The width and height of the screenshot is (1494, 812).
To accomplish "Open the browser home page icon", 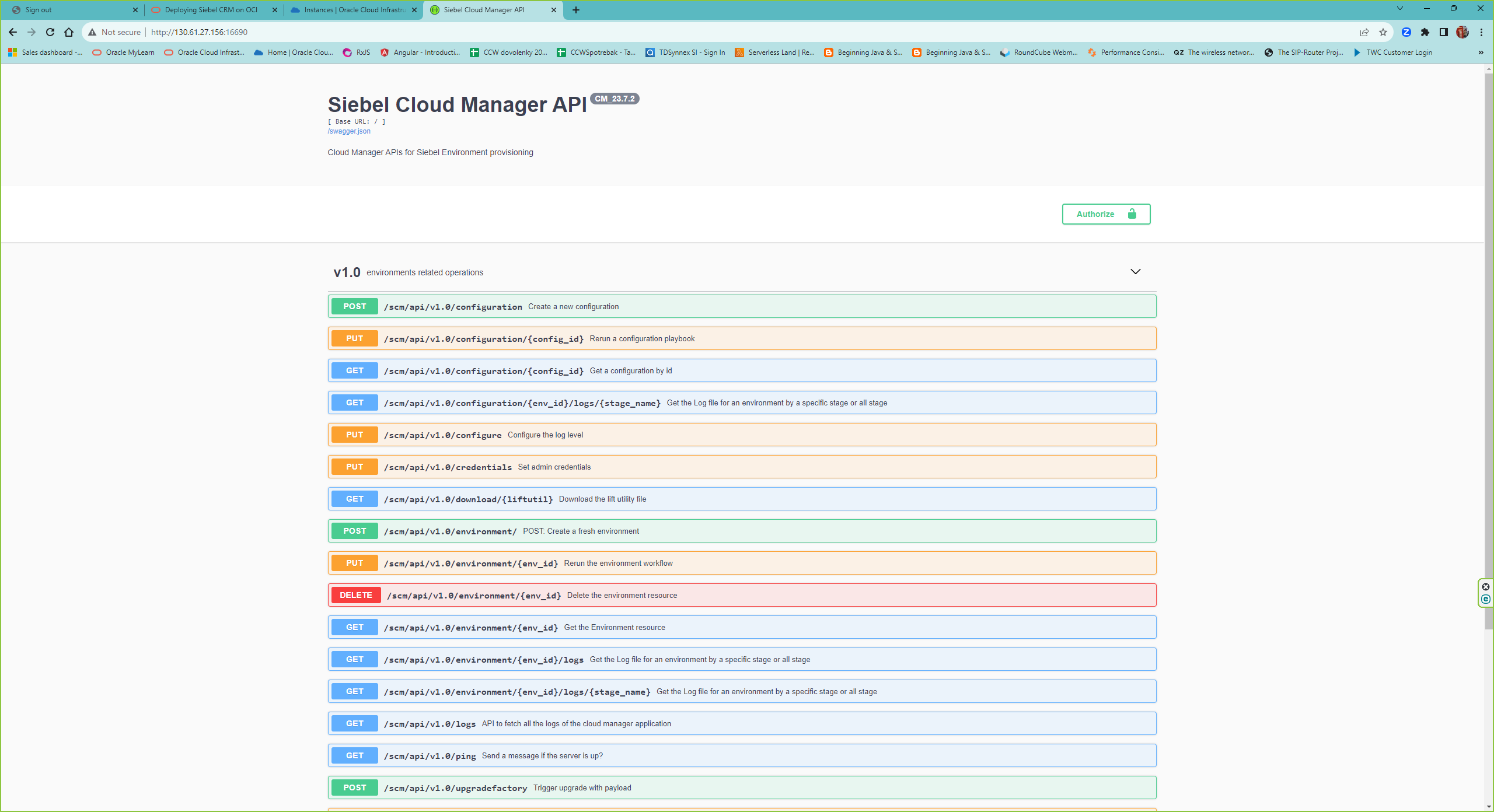I will [69, 32].
